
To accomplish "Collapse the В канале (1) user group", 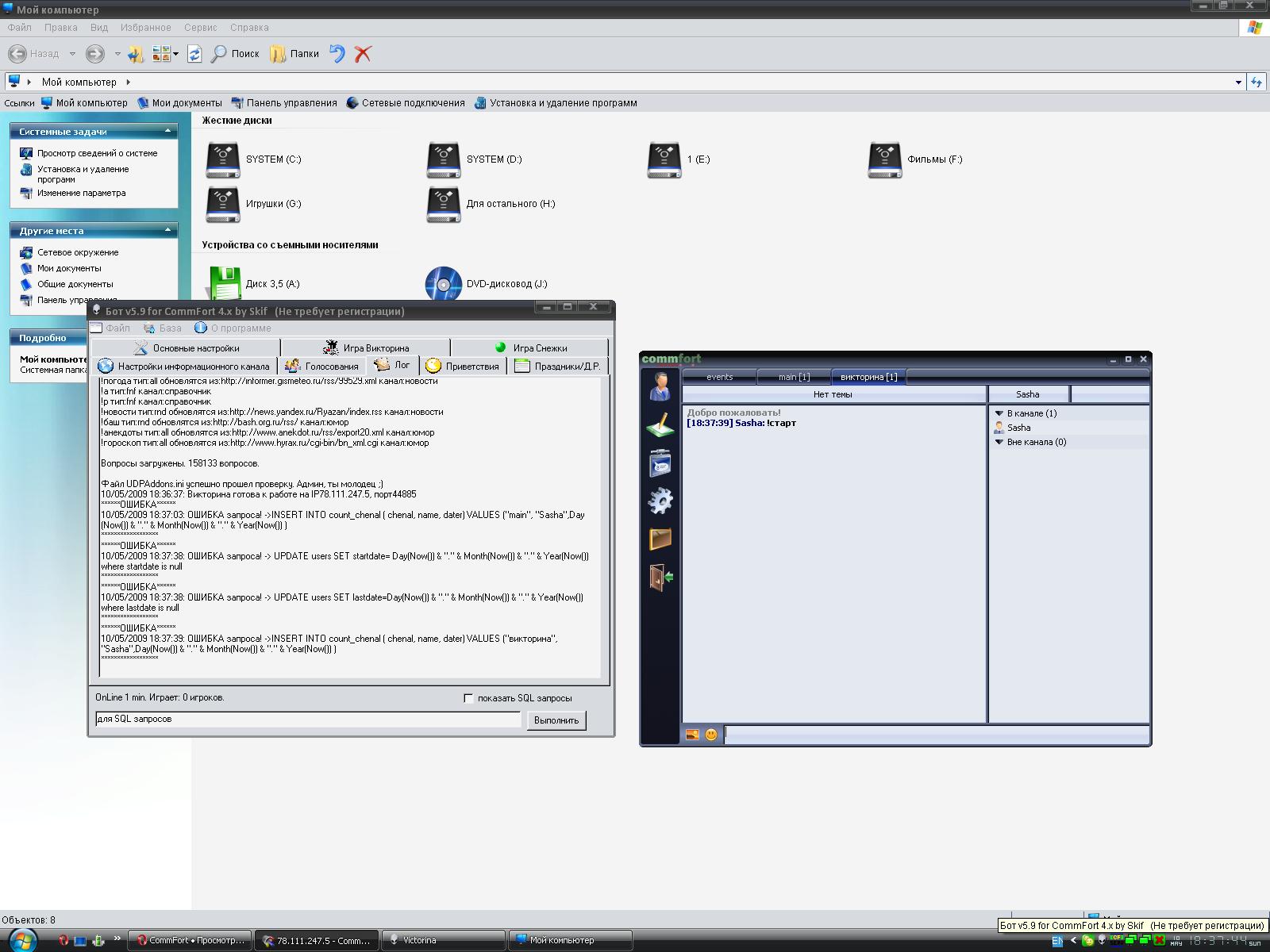I will [x=999, y=413].
